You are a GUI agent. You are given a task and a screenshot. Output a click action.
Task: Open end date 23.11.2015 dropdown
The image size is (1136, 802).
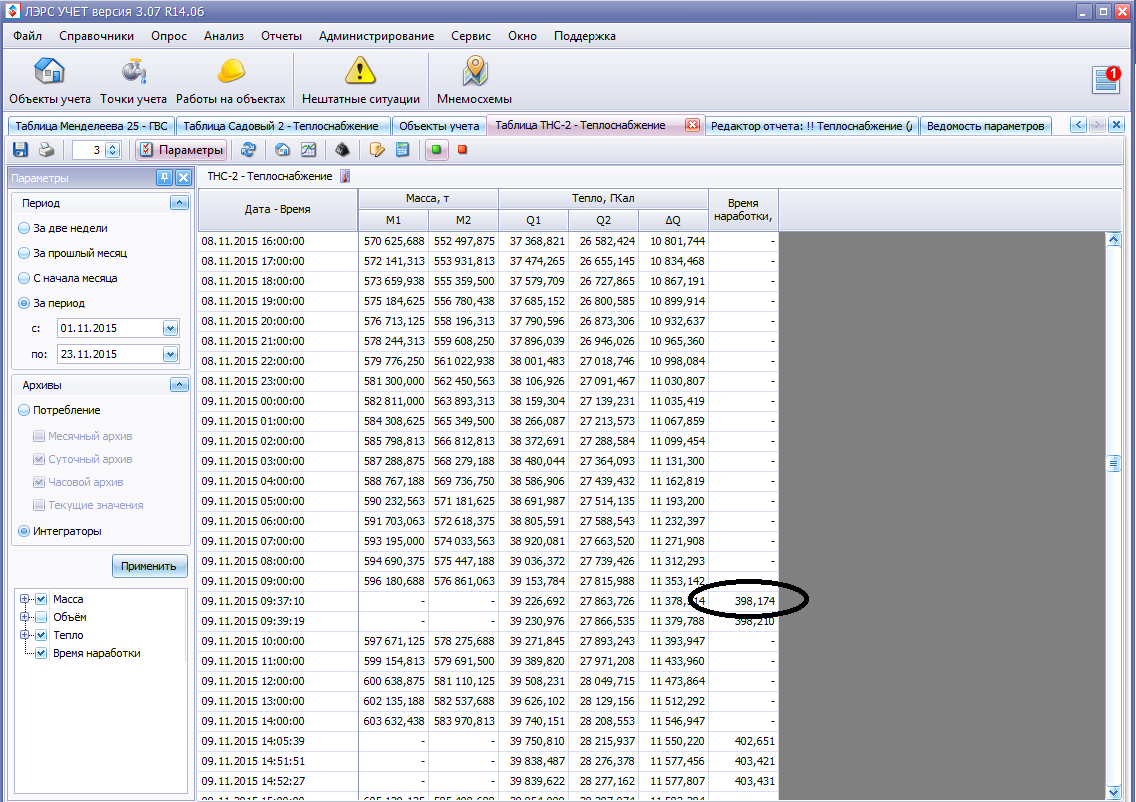click(x=170, y=354)
